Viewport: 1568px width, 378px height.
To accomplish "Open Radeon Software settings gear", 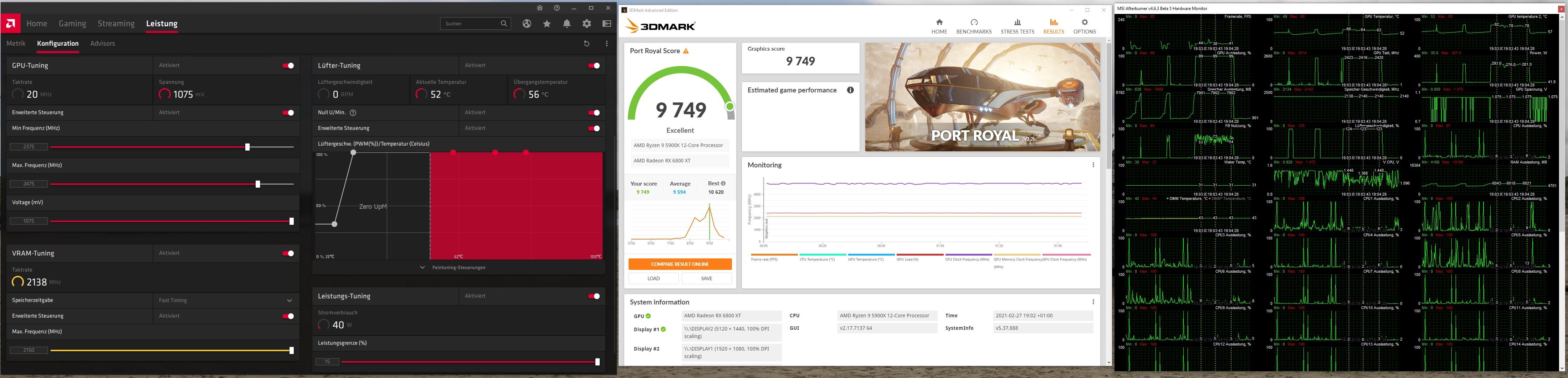I will 587,24.
